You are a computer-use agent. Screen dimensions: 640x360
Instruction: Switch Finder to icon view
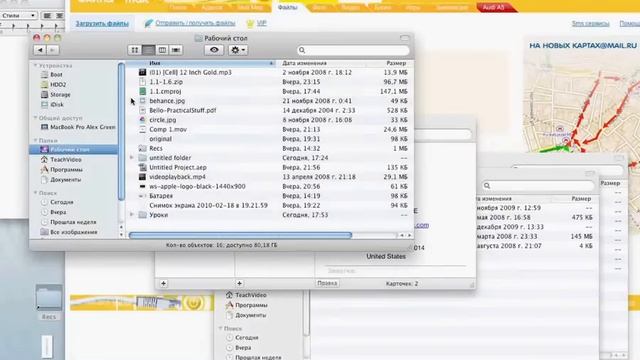135,50
